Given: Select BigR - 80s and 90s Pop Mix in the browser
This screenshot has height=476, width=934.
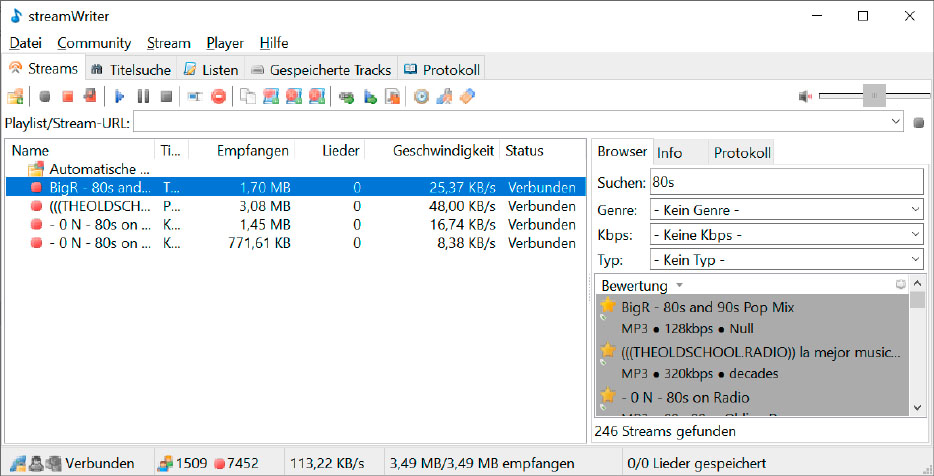Looking at the screenshot, I should click(x=752, y=317).
